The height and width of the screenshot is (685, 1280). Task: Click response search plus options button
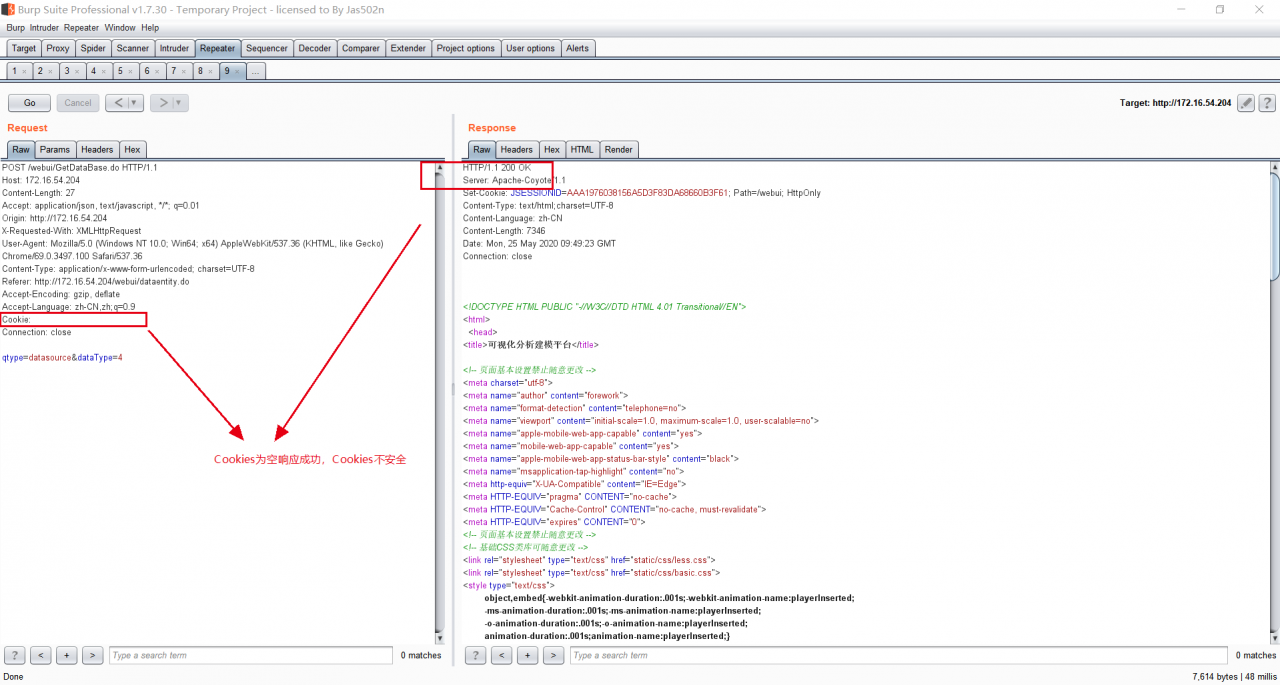click(528, 655)
